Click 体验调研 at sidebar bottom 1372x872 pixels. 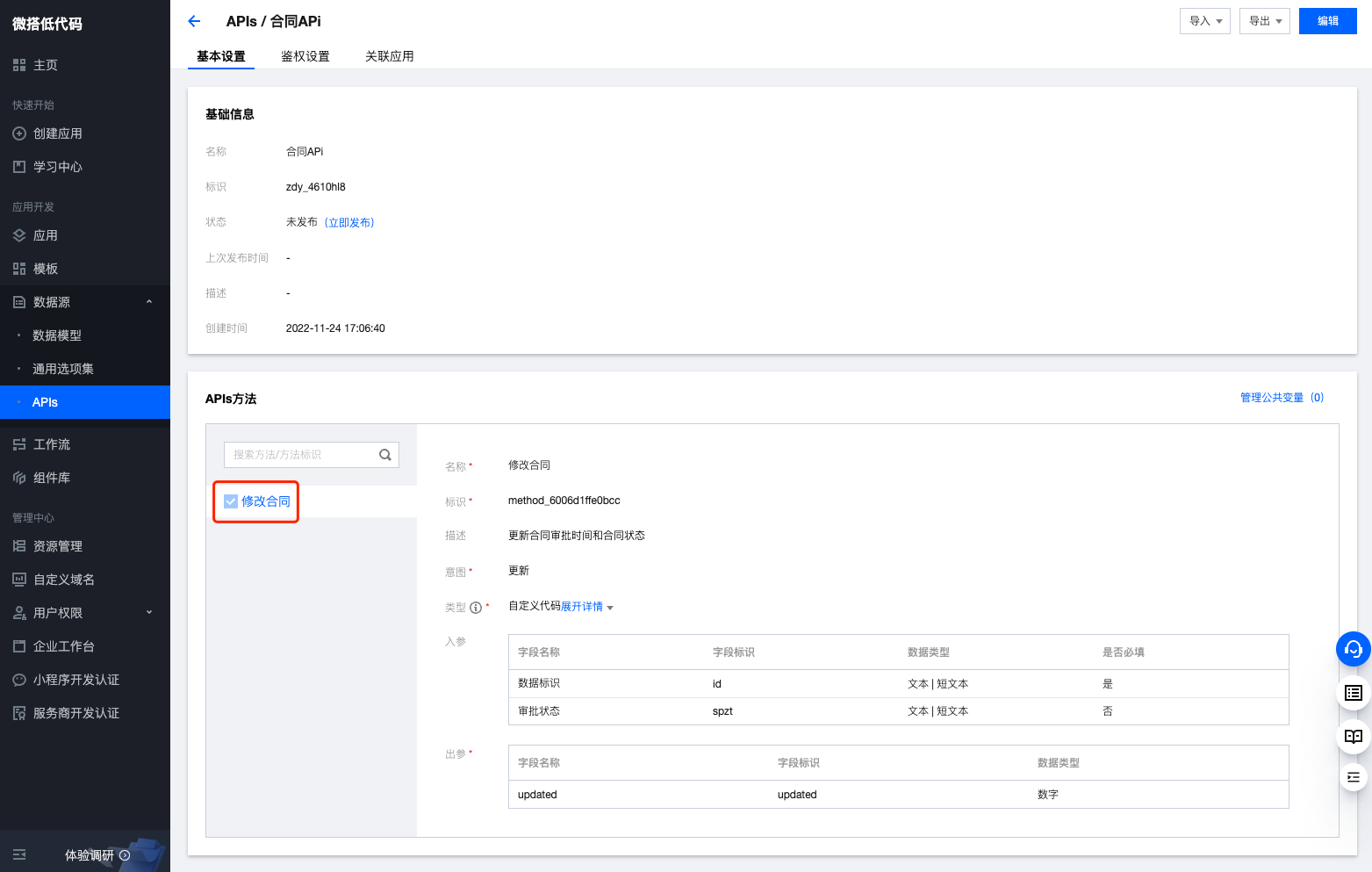click(x=90, y=855)
